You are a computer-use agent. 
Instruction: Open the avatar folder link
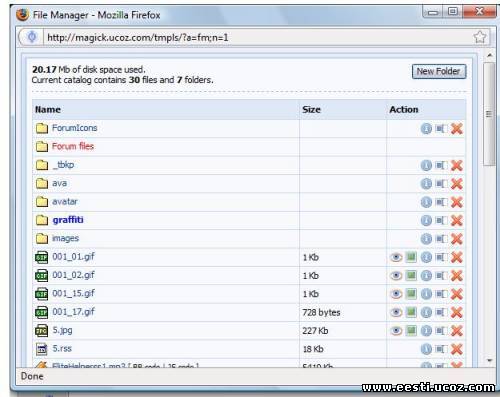[x=65, y=202]
